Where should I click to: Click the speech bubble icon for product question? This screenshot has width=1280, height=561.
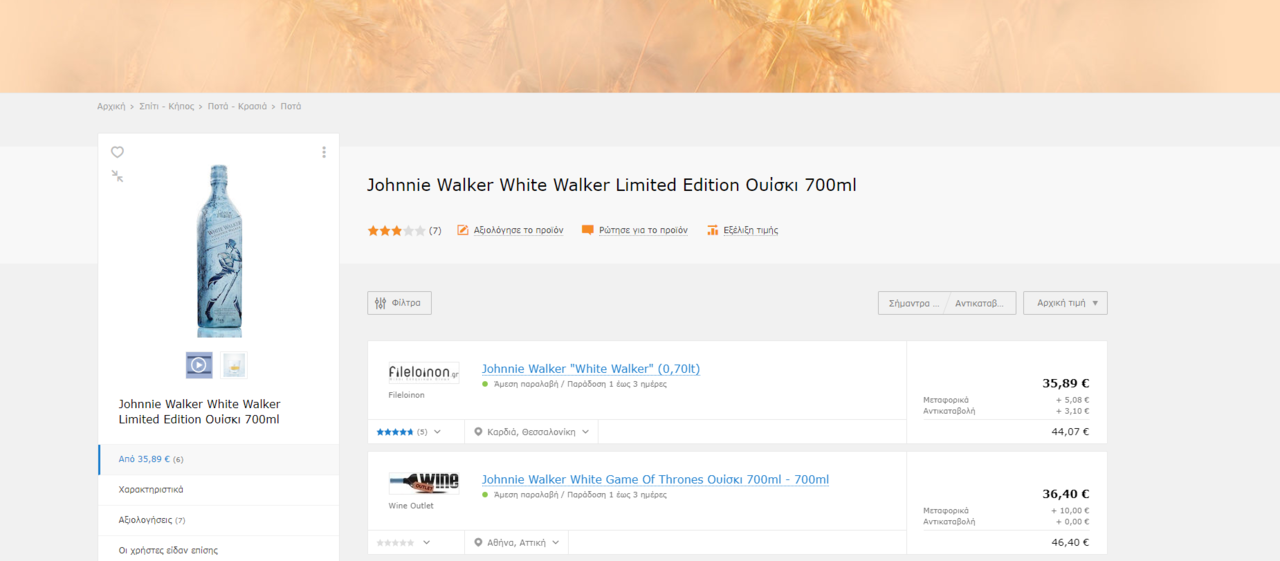point(588,230)
